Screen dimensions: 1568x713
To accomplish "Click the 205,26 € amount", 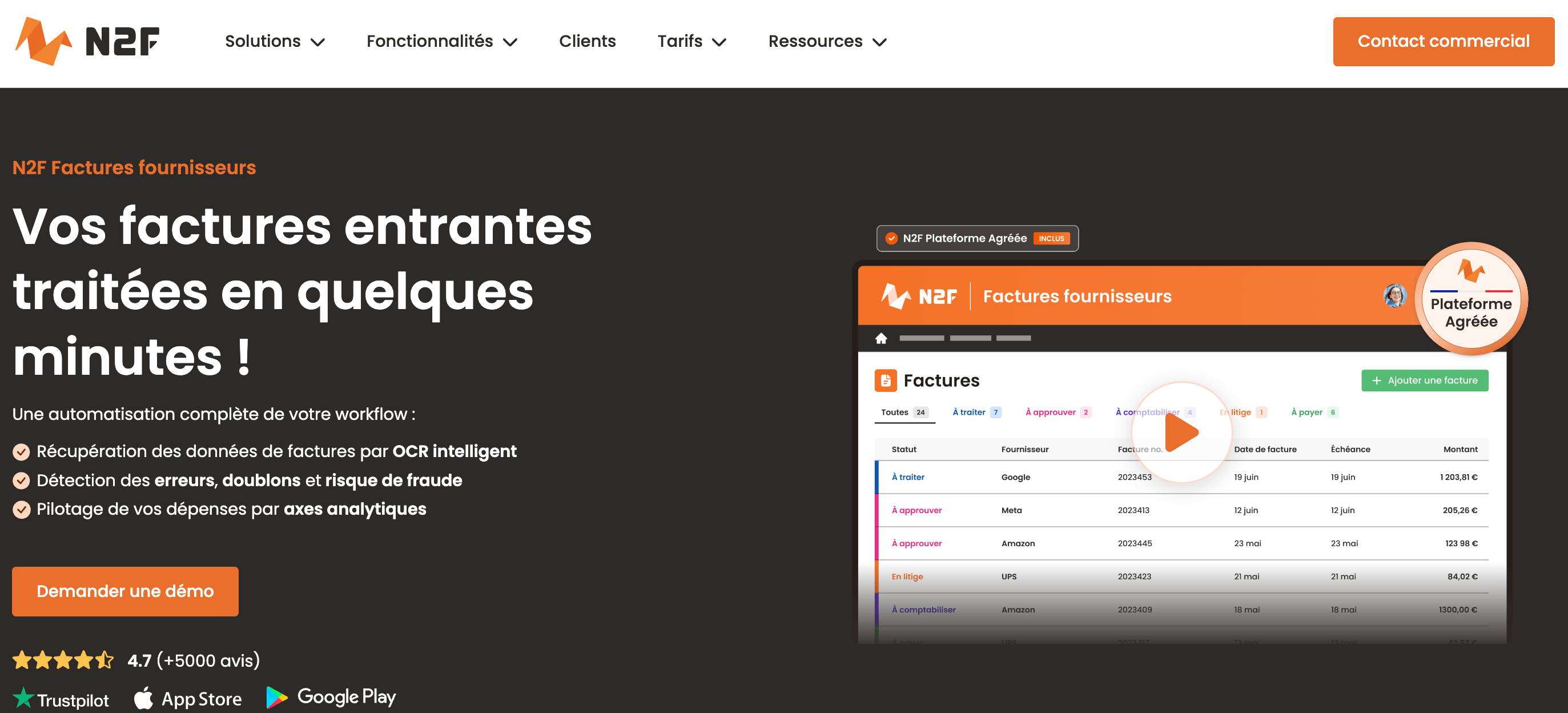I will click(1460, 510).
